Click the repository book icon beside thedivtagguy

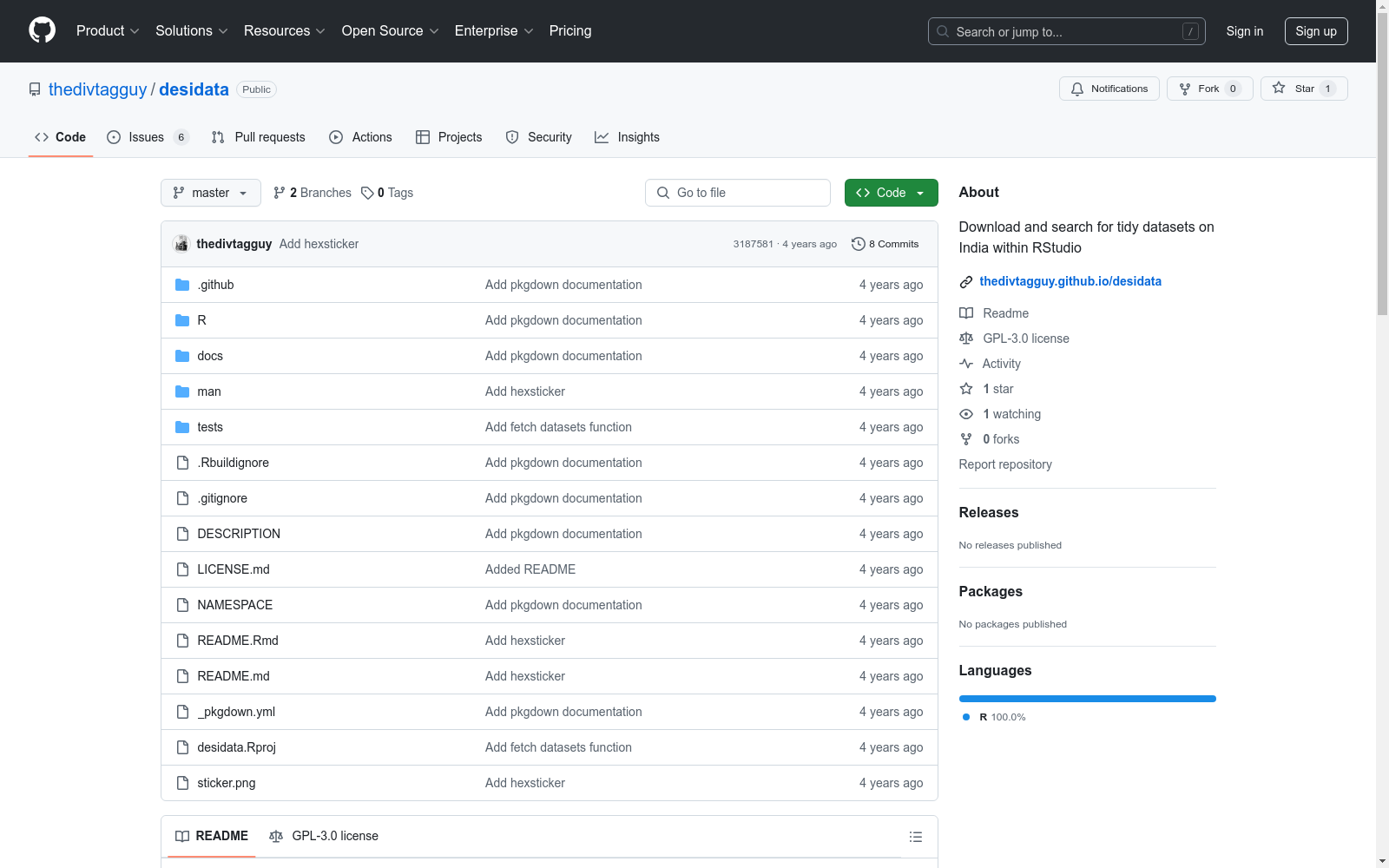35,89
